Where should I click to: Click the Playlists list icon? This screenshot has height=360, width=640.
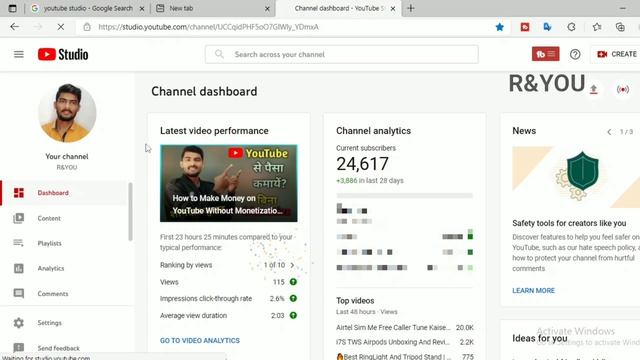(x=18, y=243)
